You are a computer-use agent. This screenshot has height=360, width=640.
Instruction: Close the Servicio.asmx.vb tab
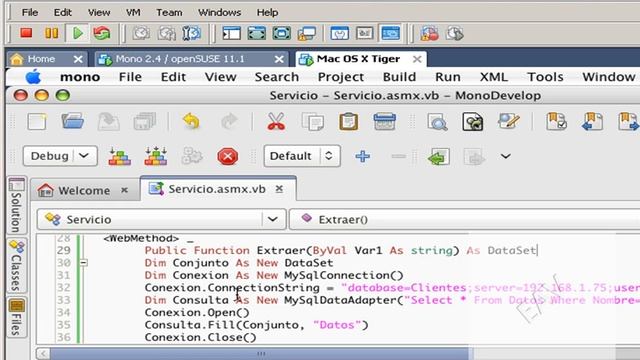tap(279, 189)
